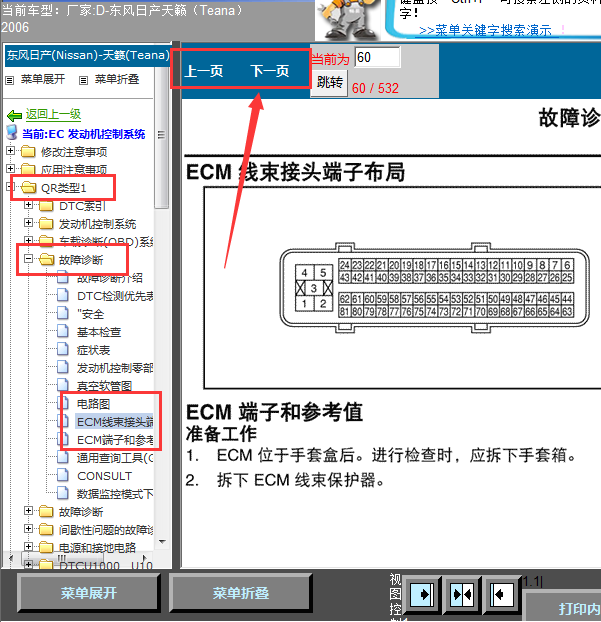
Task: Click top 菜单展开 option in sidebar
Action: pyautogui.click(x=43, y=79)
